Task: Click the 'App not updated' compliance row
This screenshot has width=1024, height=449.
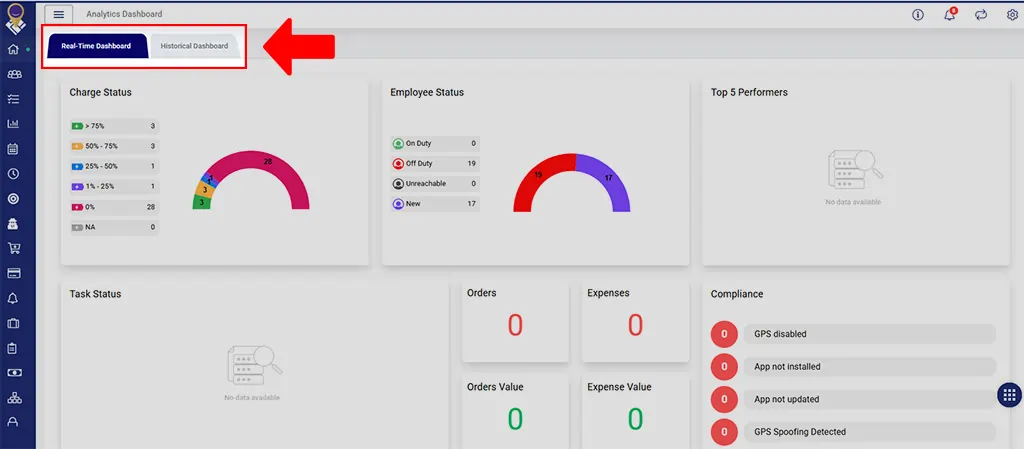Action: (x=870, y=399)
